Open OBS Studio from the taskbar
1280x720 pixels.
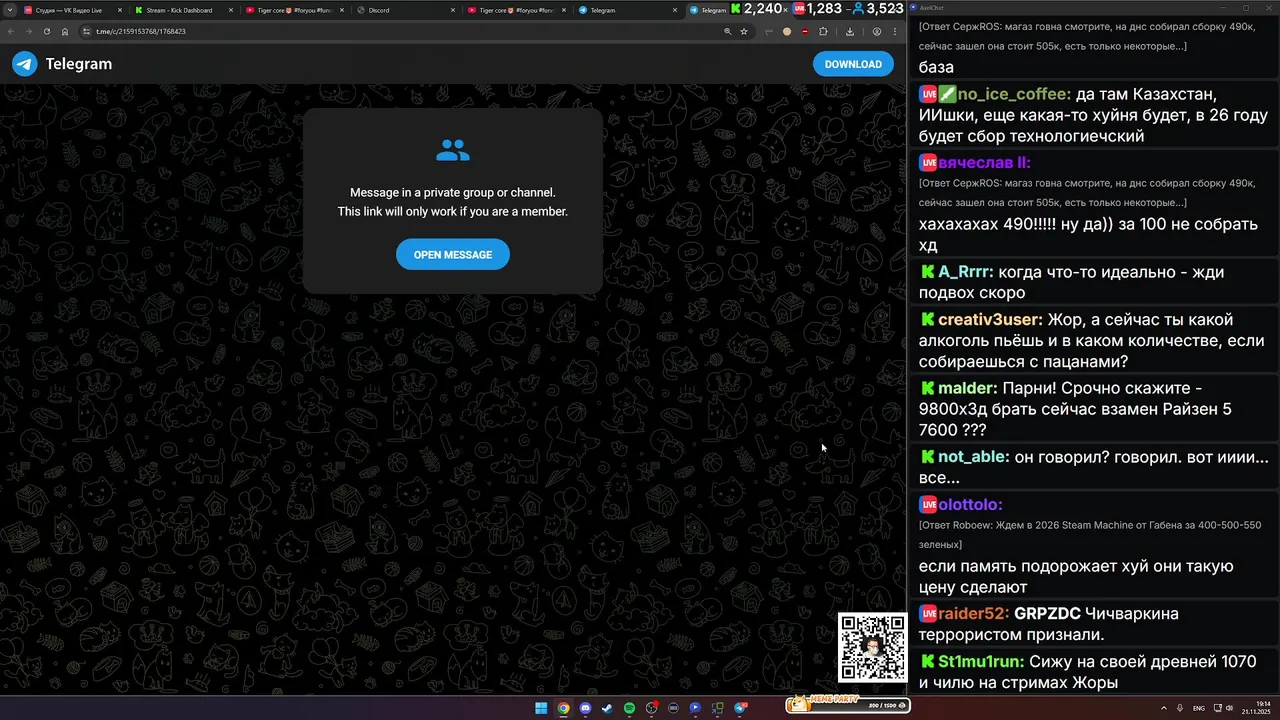point(651,708)
